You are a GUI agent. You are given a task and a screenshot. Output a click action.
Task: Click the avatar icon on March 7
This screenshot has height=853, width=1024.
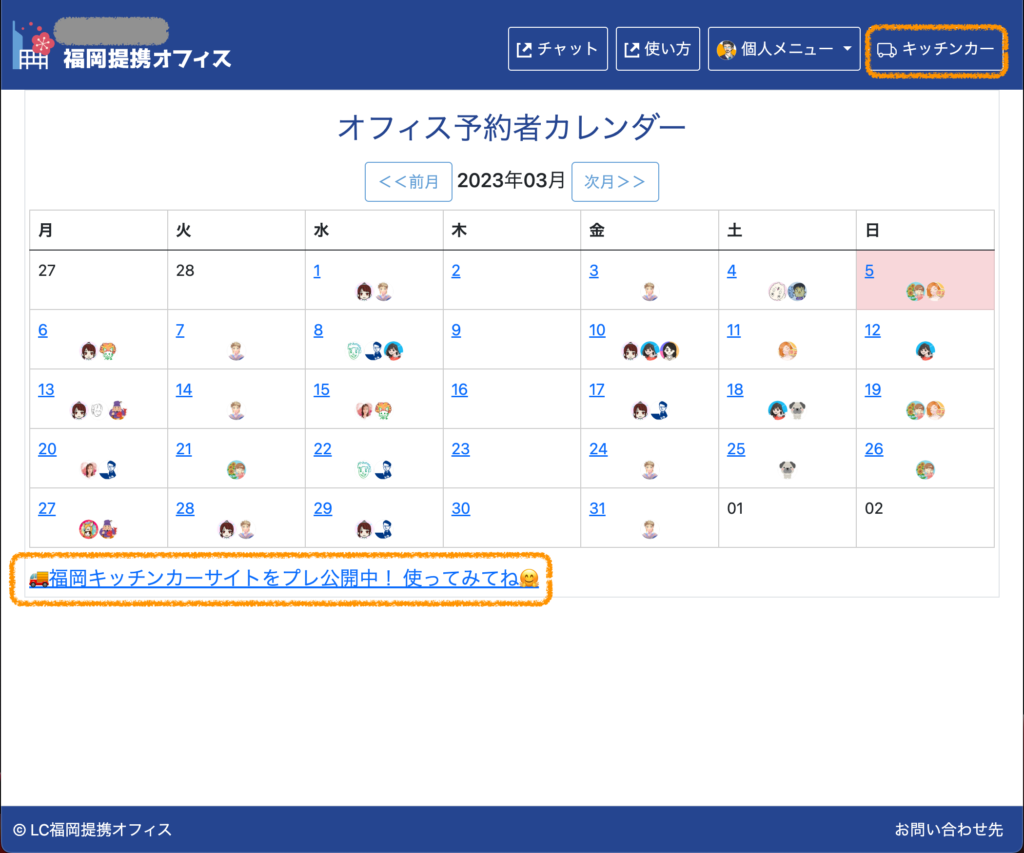pos(236,351)
